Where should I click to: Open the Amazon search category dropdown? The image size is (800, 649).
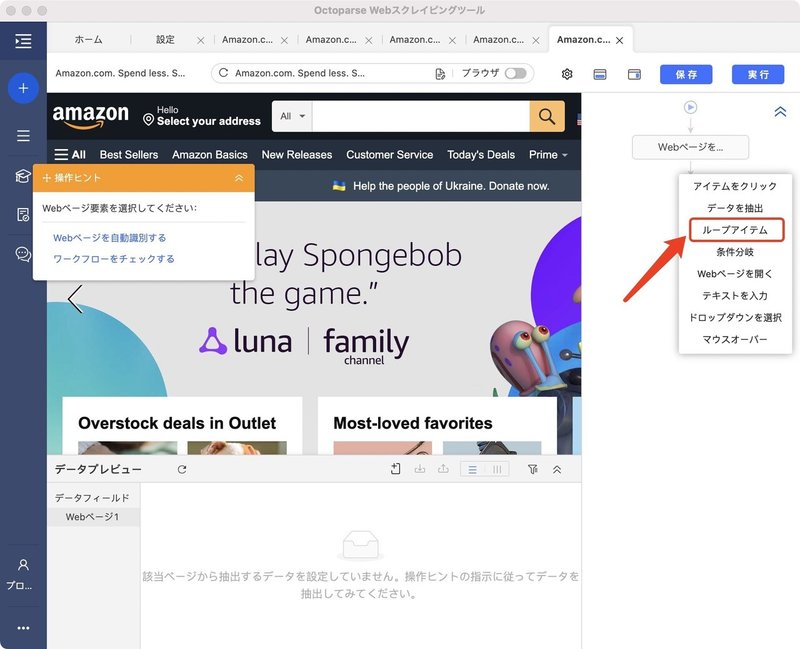[x=291, y=116]
